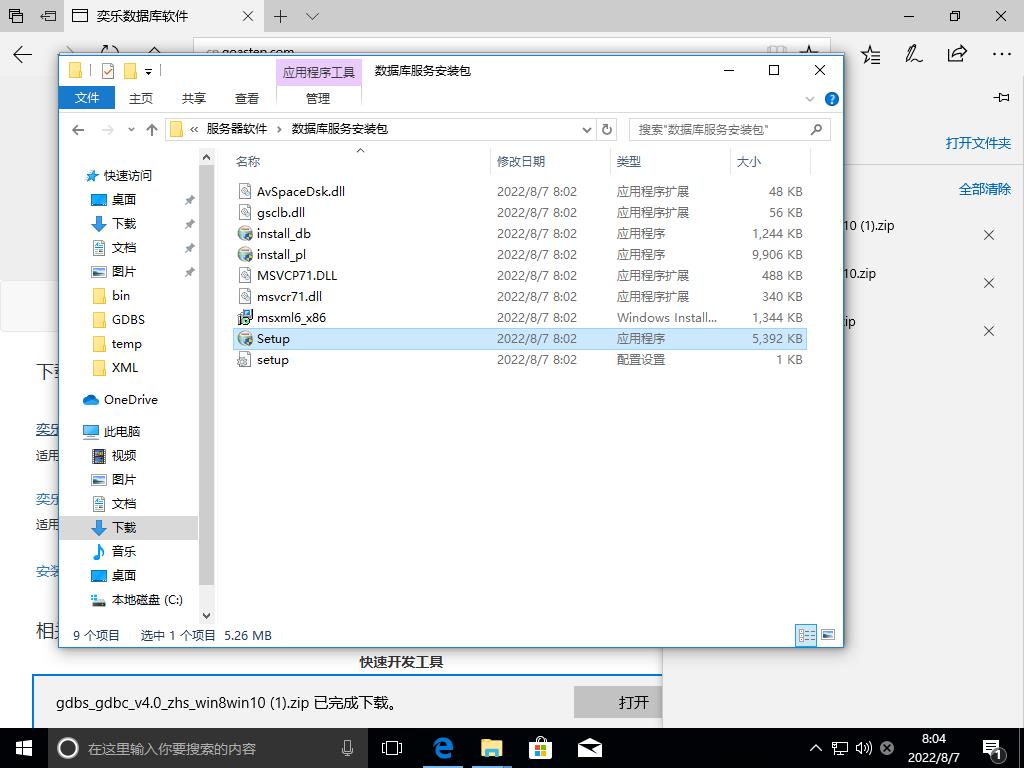Switch to large icons view in status bar

coord(828,635)
